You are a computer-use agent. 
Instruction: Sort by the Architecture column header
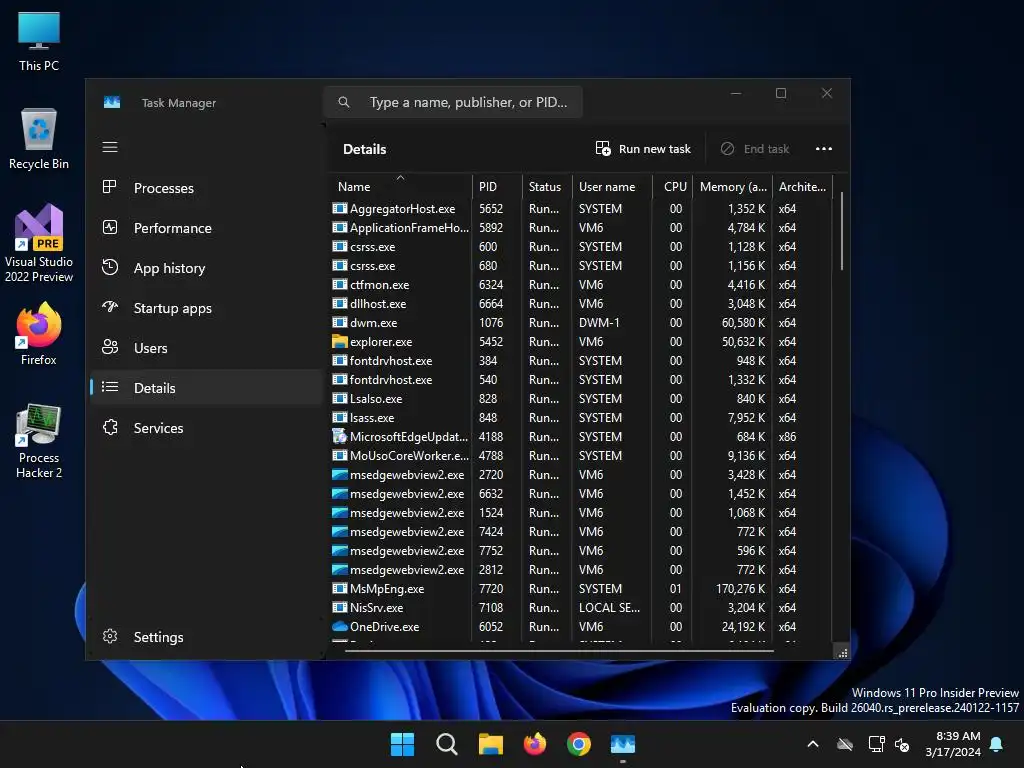(803, 186)
